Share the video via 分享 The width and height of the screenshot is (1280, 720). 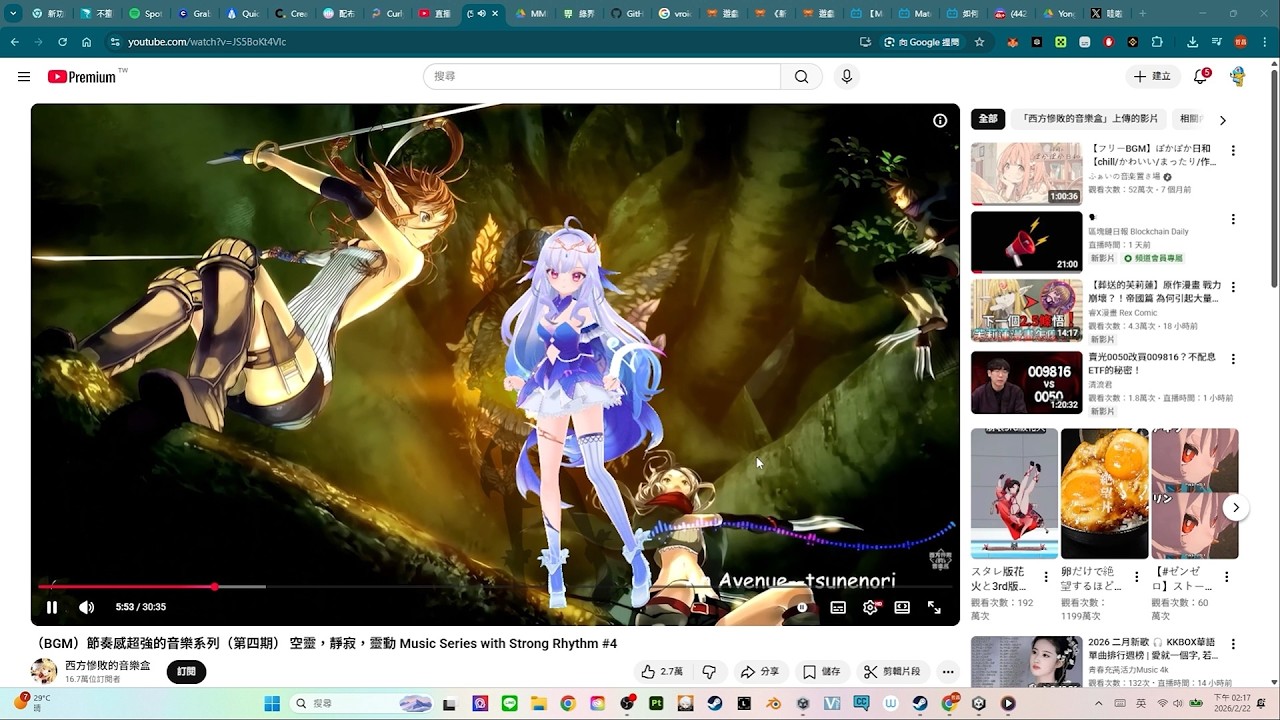tap(759, 672)
